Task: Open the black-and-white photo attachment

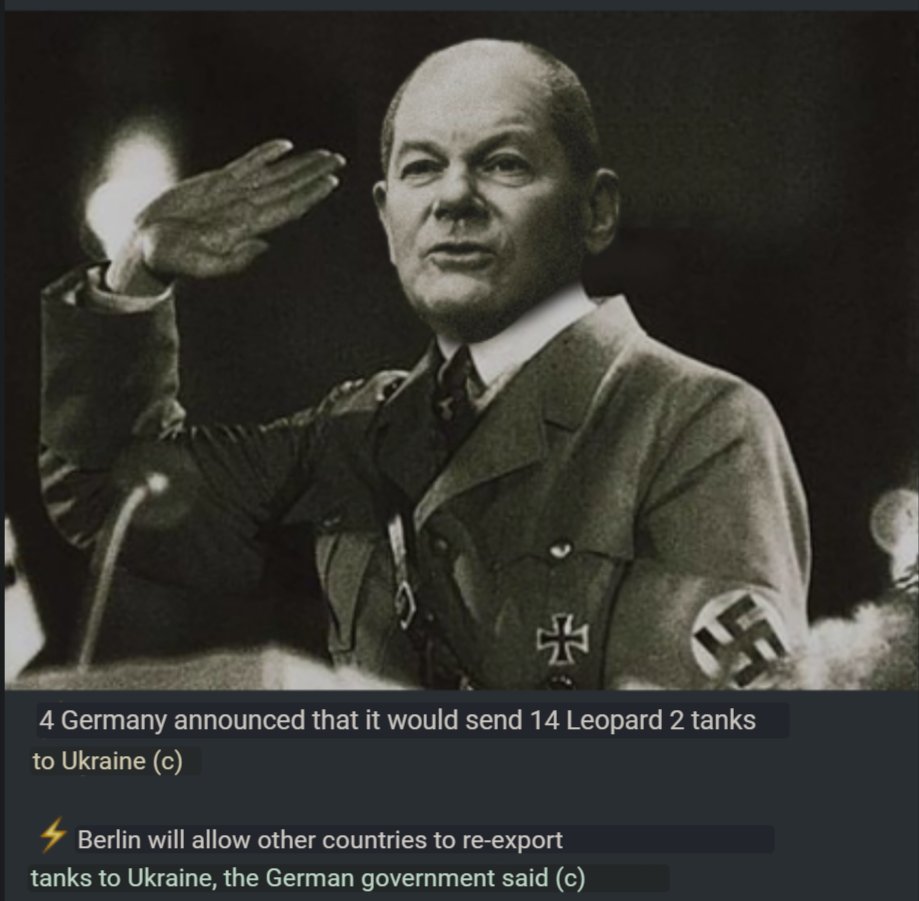Action: coord(460,350)
